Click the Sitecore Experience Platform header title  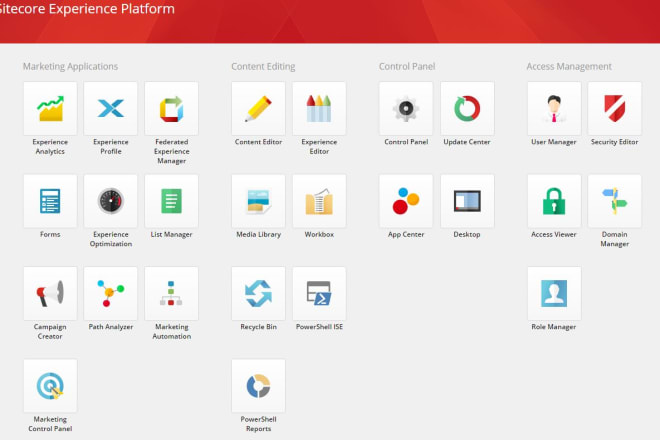[86, 8]
